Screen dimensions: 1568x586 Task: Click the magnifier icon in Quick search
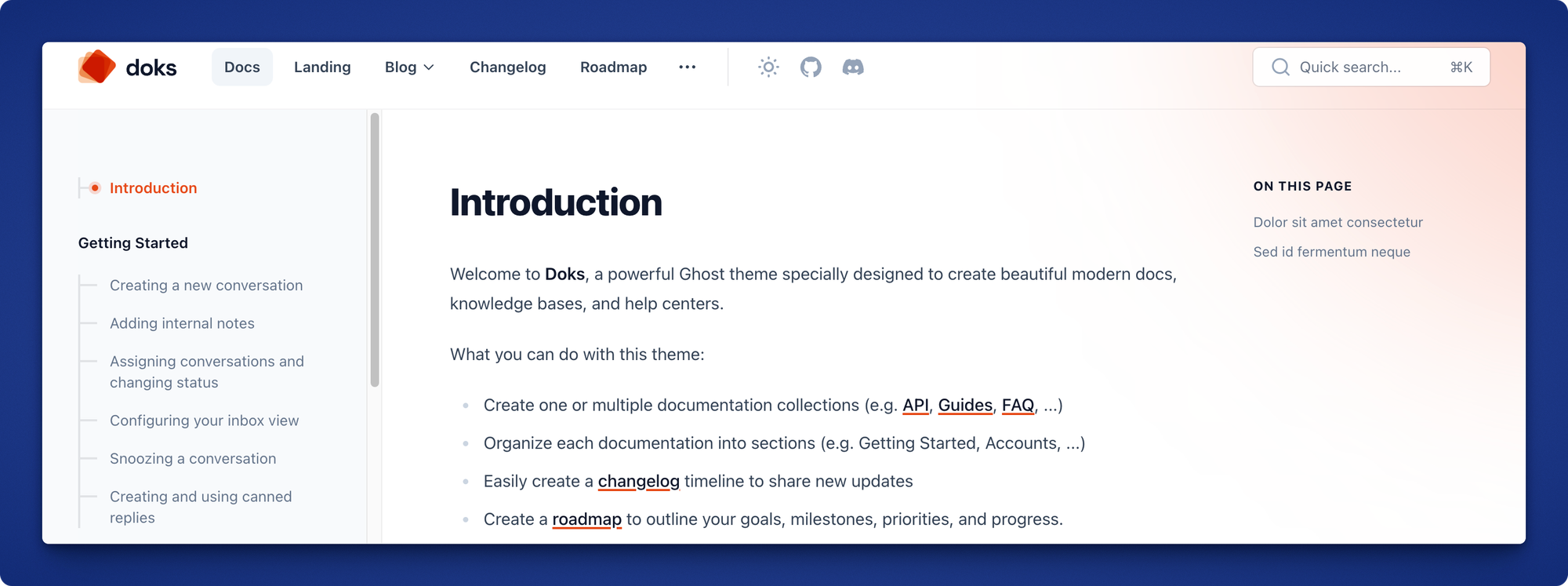coord(1280,67)
